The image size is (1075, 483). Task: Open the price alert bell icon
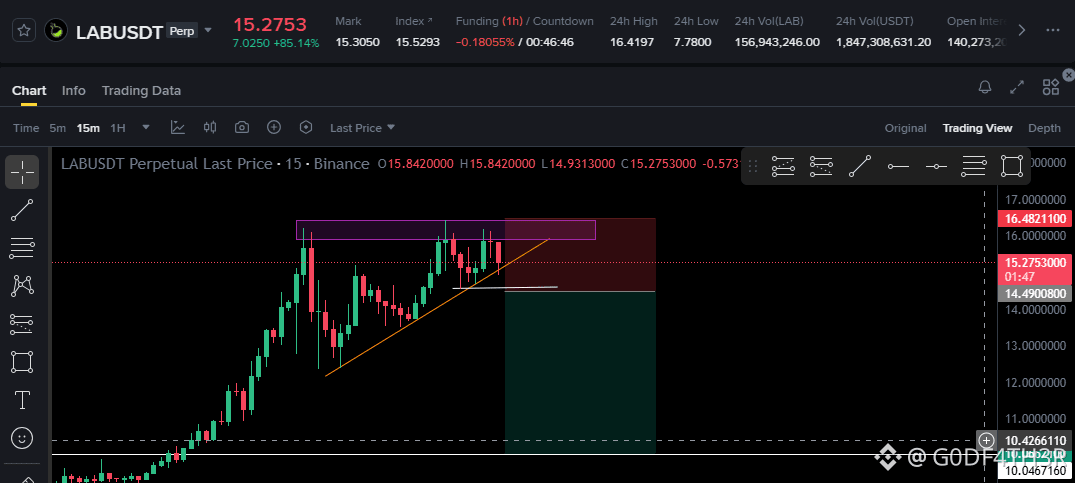coord(985,87)
